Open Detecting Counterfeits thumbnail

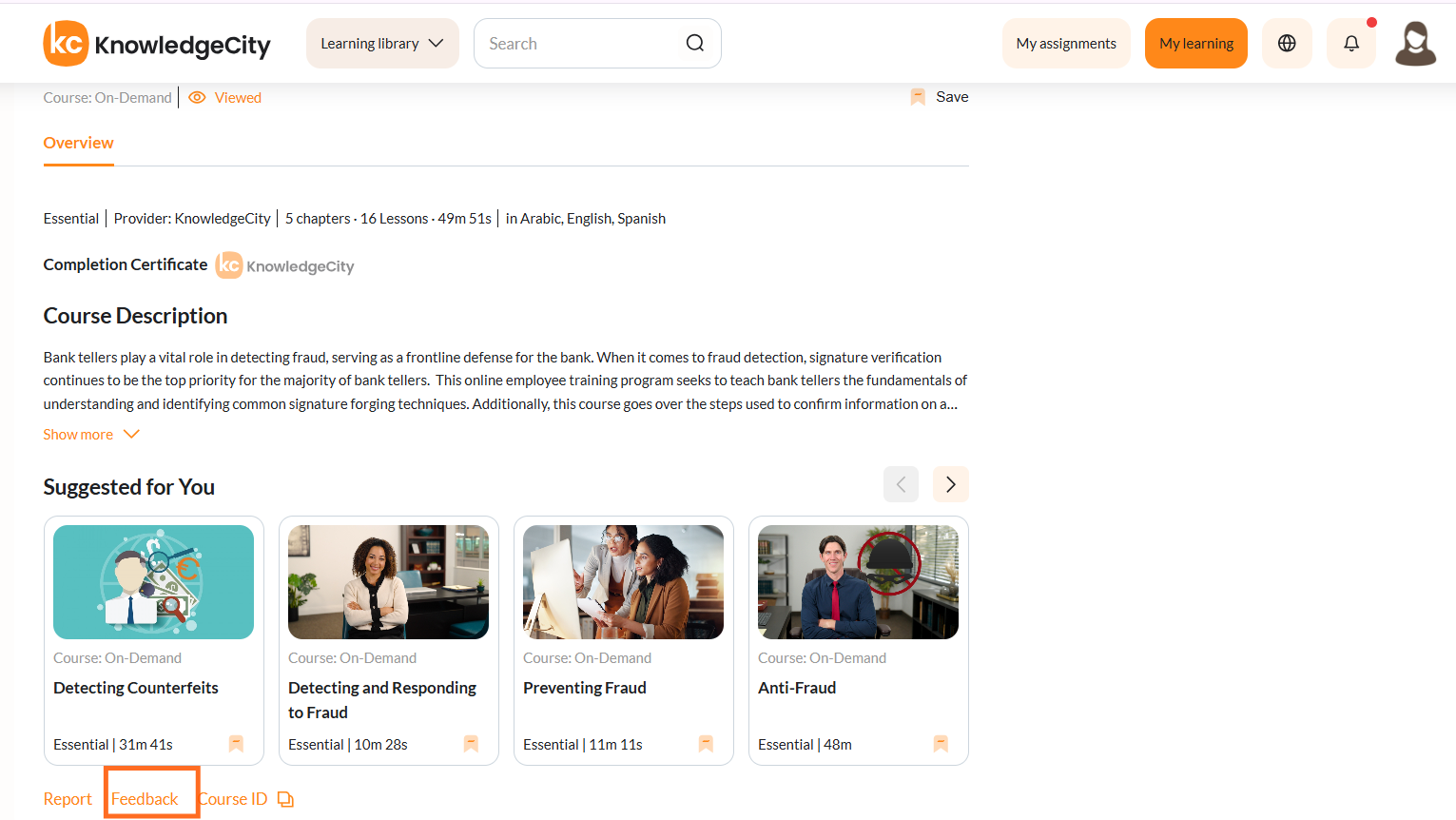[153, 582]
